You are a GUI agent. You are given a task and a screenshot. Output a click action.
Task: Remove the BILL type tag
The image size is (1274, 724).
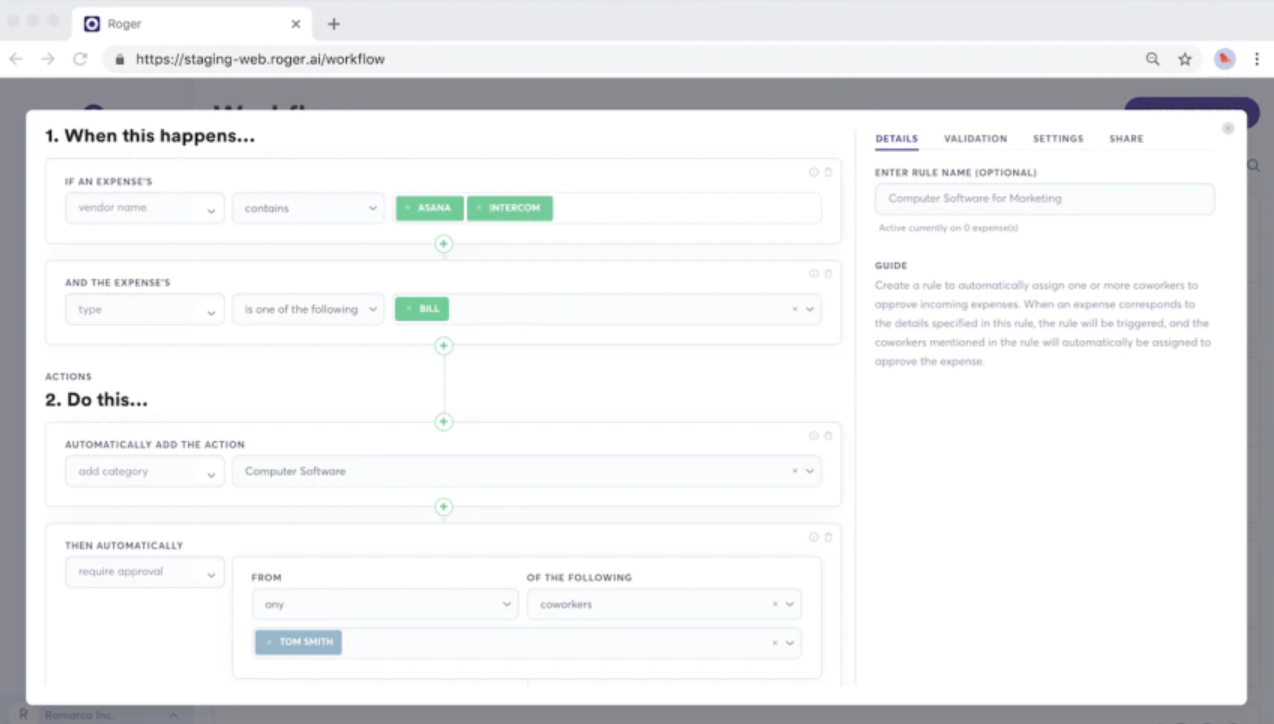pos(408,309)
